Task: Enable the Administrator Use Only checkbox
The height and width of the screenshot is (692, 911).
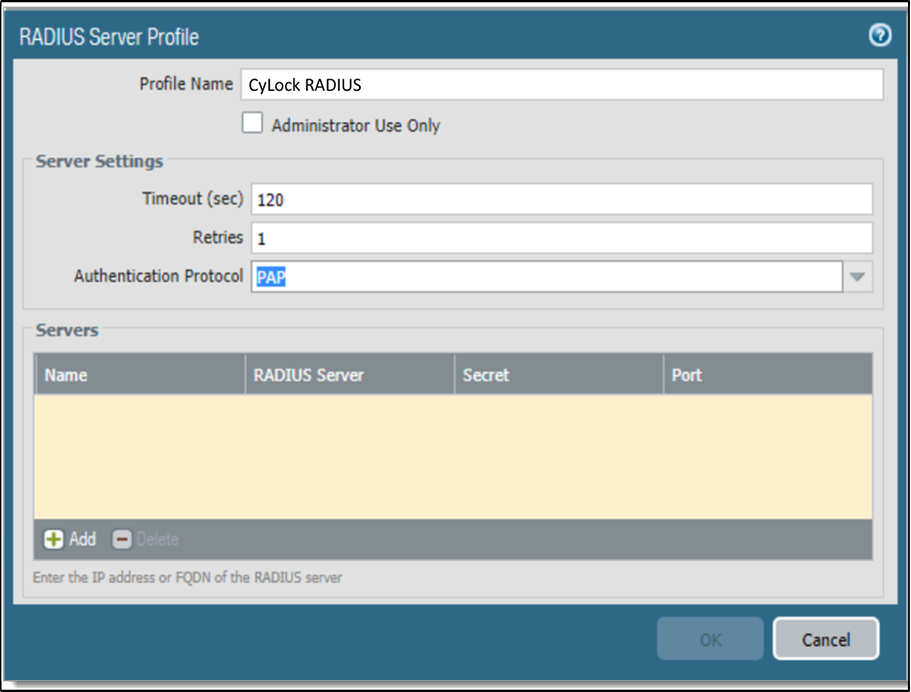Action: coord(253,124)
